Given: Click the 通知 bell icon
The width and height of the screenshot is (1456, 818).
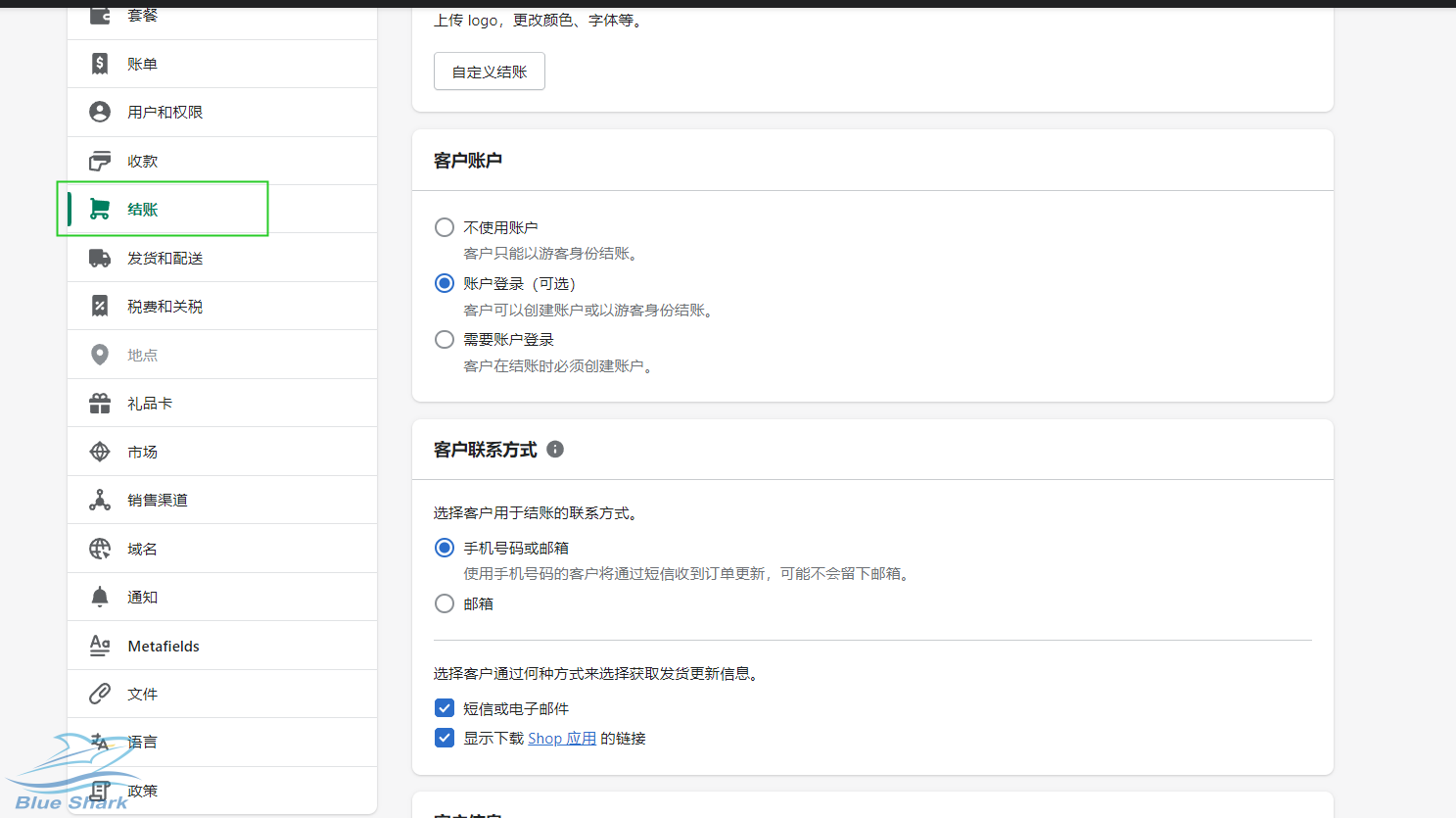Looking at the screenshot, I should (100, 597).
